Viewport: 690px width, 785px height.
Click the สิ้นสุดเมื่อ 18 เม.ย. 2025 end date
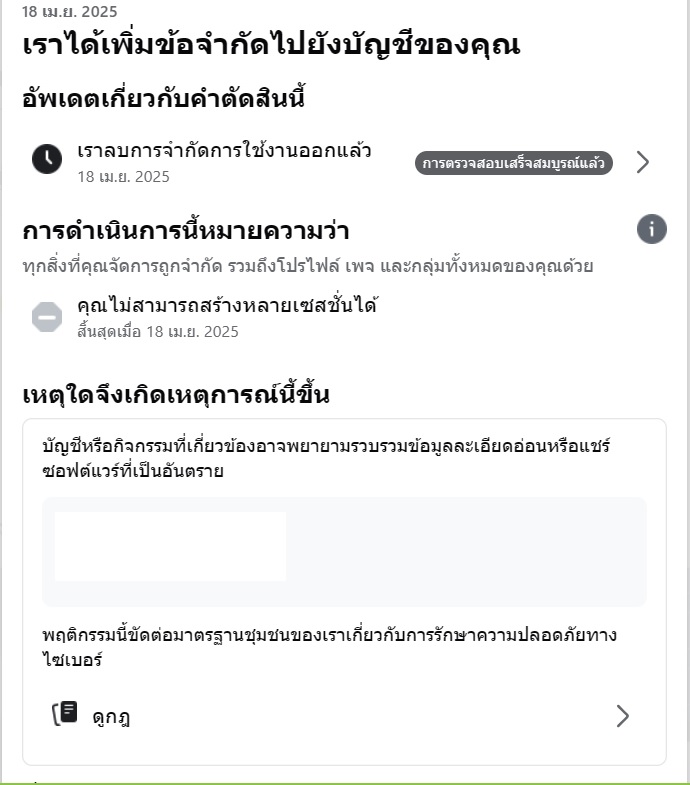pyautogui.click(x=158, y=331)
